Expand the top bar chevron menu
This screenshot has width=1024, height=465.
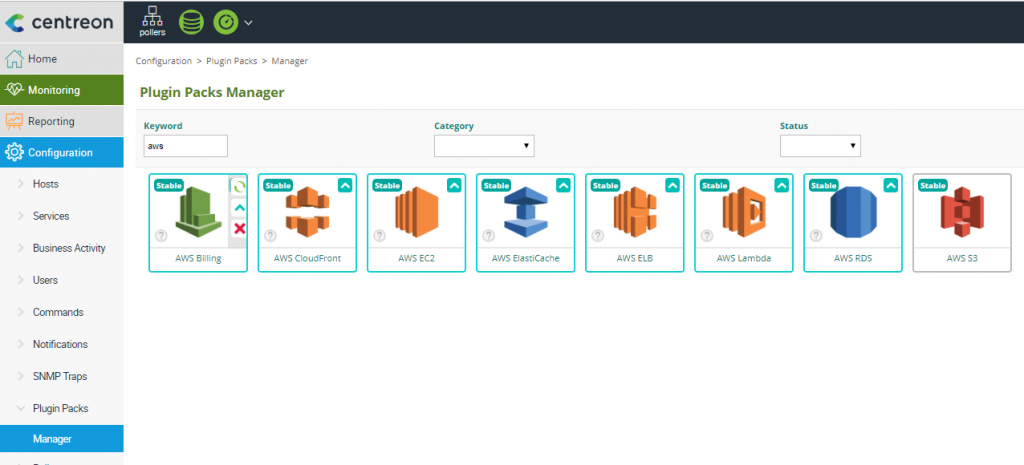pos(248,22)
